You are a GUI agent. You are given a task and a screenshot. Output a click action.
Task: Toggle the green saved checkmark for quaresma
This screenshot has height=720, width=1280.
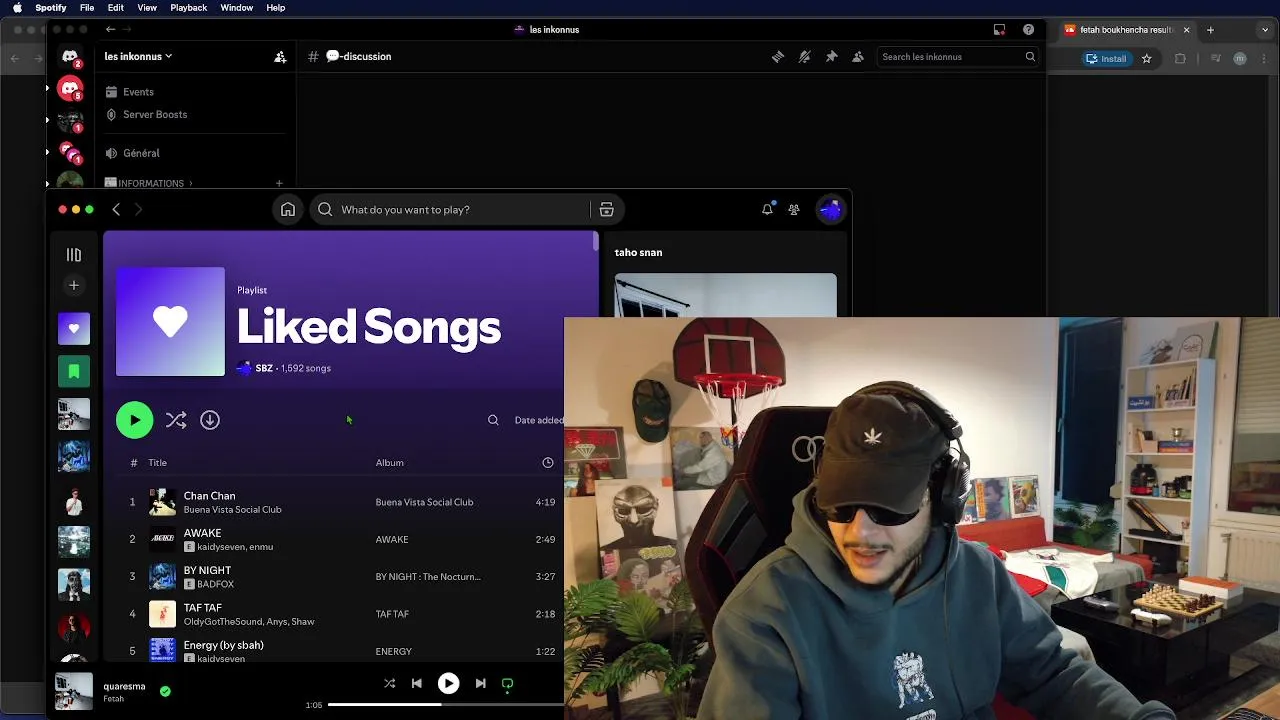tap(165, 690)
